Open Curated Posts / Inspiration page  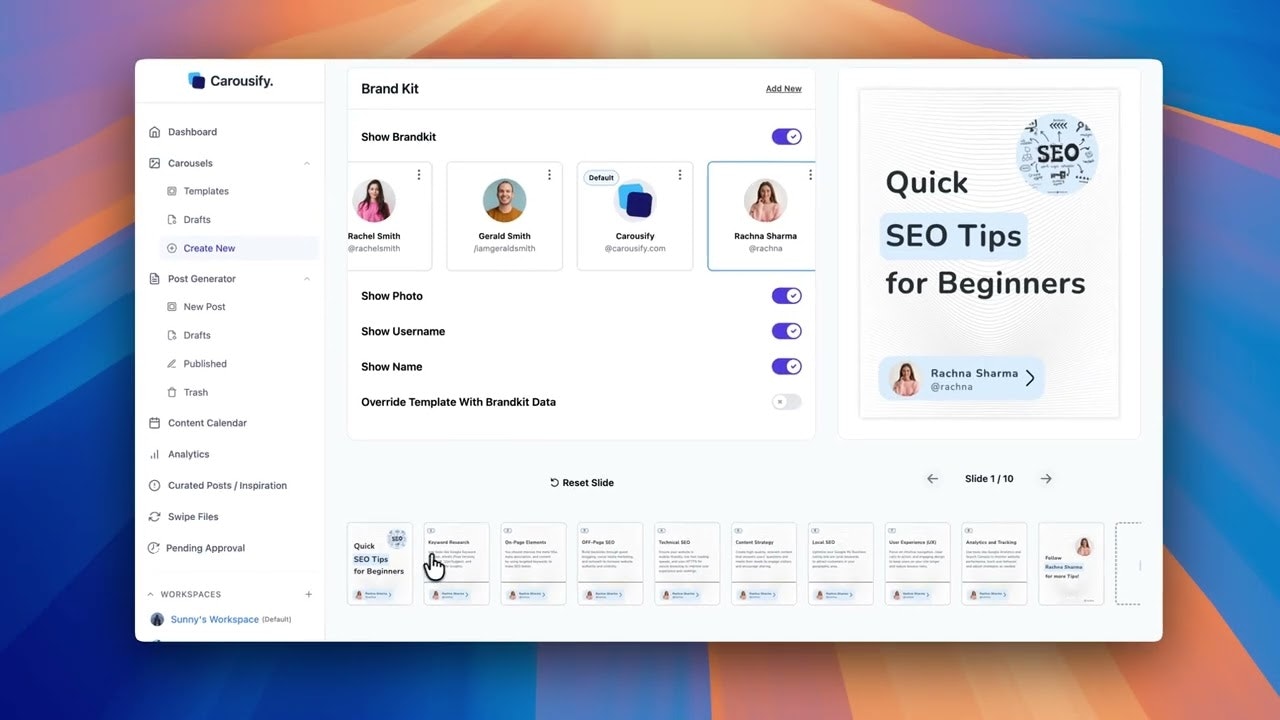point(227,486)
